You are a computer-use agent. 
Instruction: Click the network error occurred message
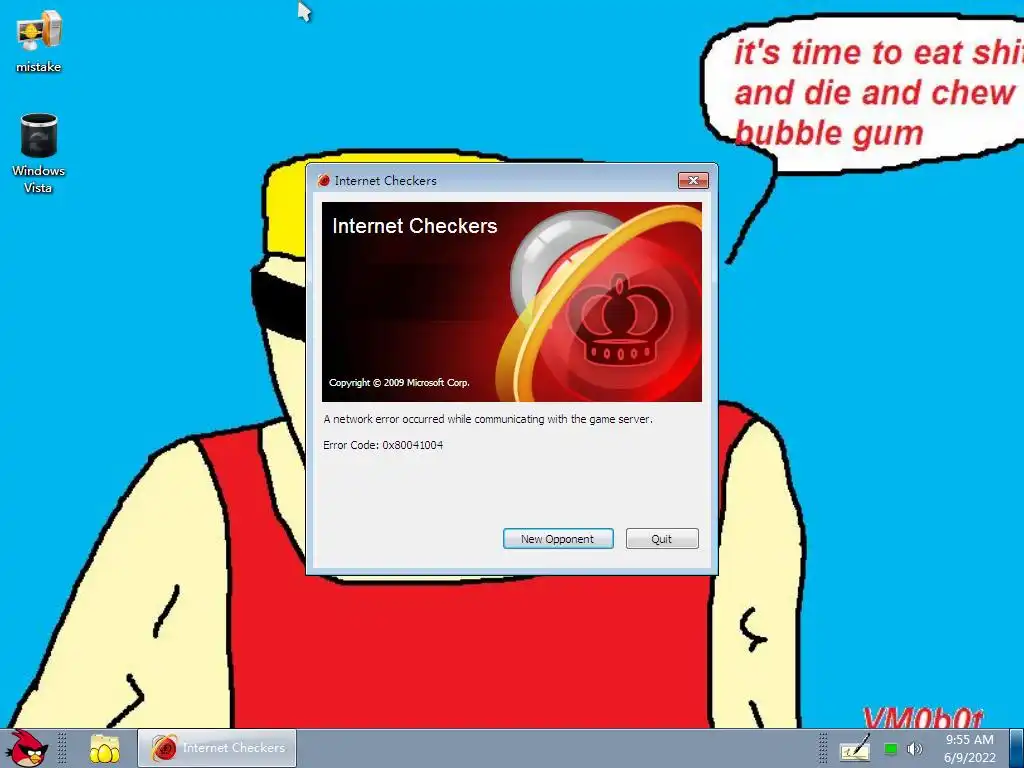click(x=488, y=419)
